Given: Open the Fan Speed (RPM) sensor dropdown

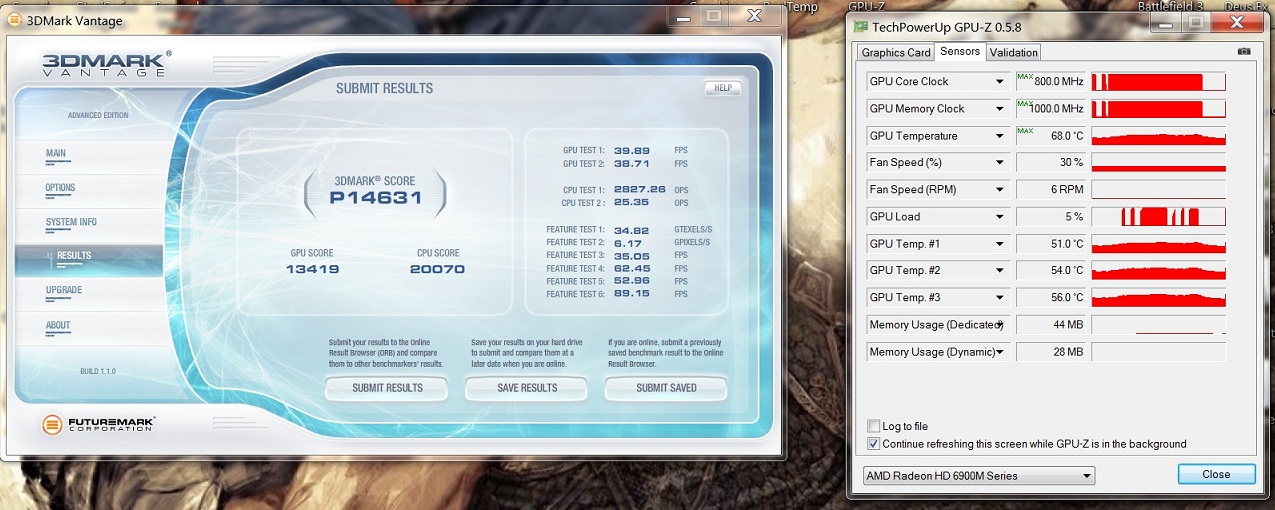Looking at the screenshot, I should pyautogui.click(x=999, y=189).
